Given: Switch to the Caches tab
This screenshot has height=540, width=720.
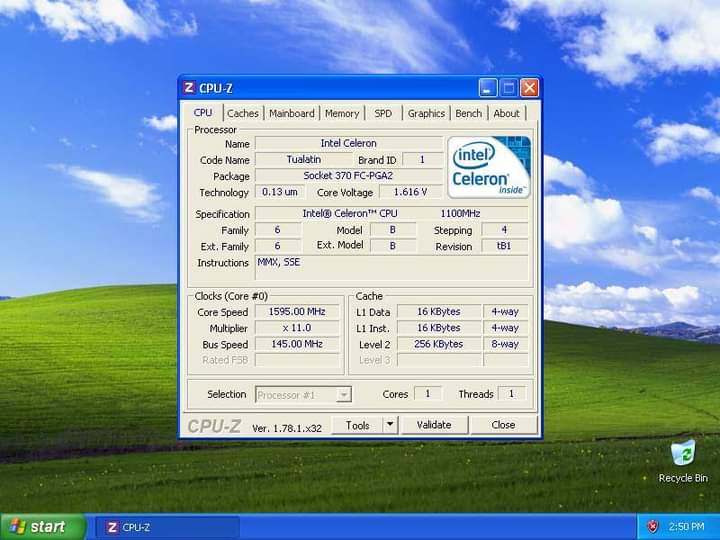Looking at the screenshot, I should (x=242, y=114).
